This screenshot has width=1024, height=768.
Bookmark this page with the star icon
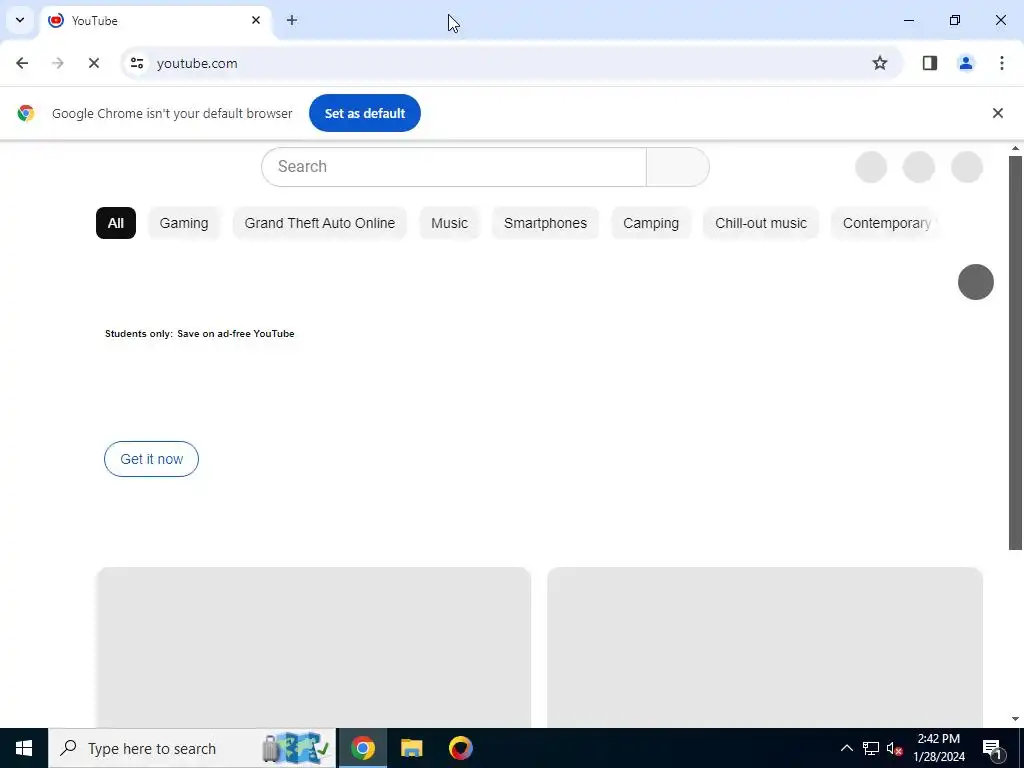click(880, 63)
